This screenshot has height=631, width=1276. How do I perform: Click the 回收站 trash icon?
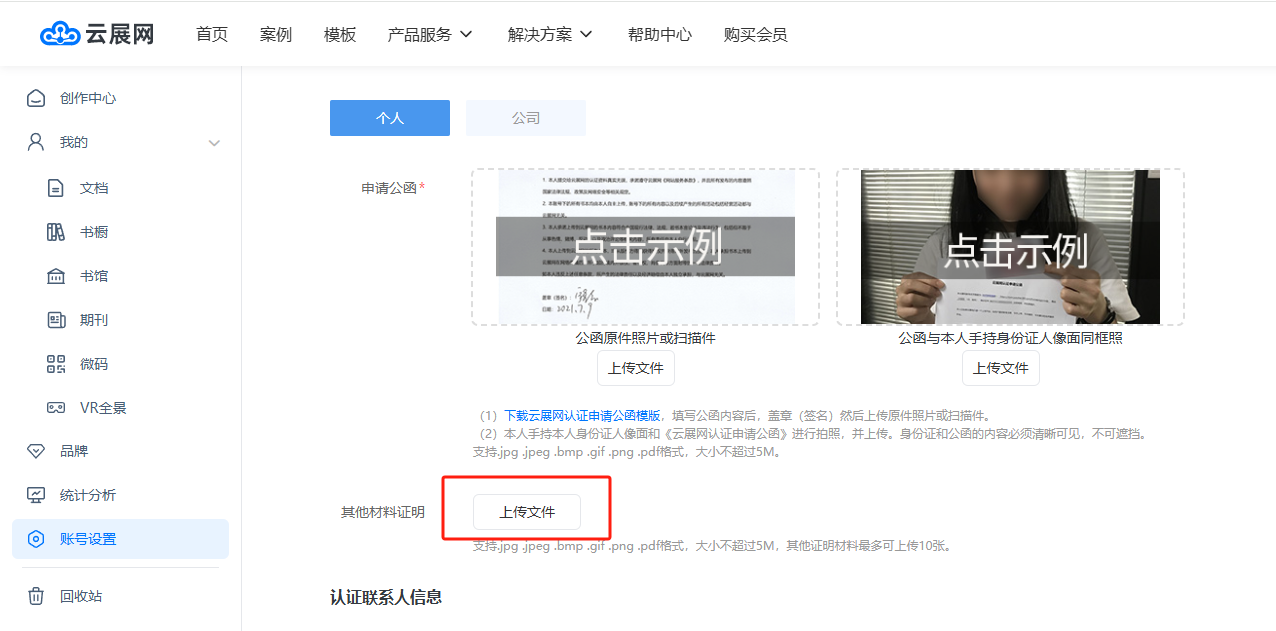(36, 596)
